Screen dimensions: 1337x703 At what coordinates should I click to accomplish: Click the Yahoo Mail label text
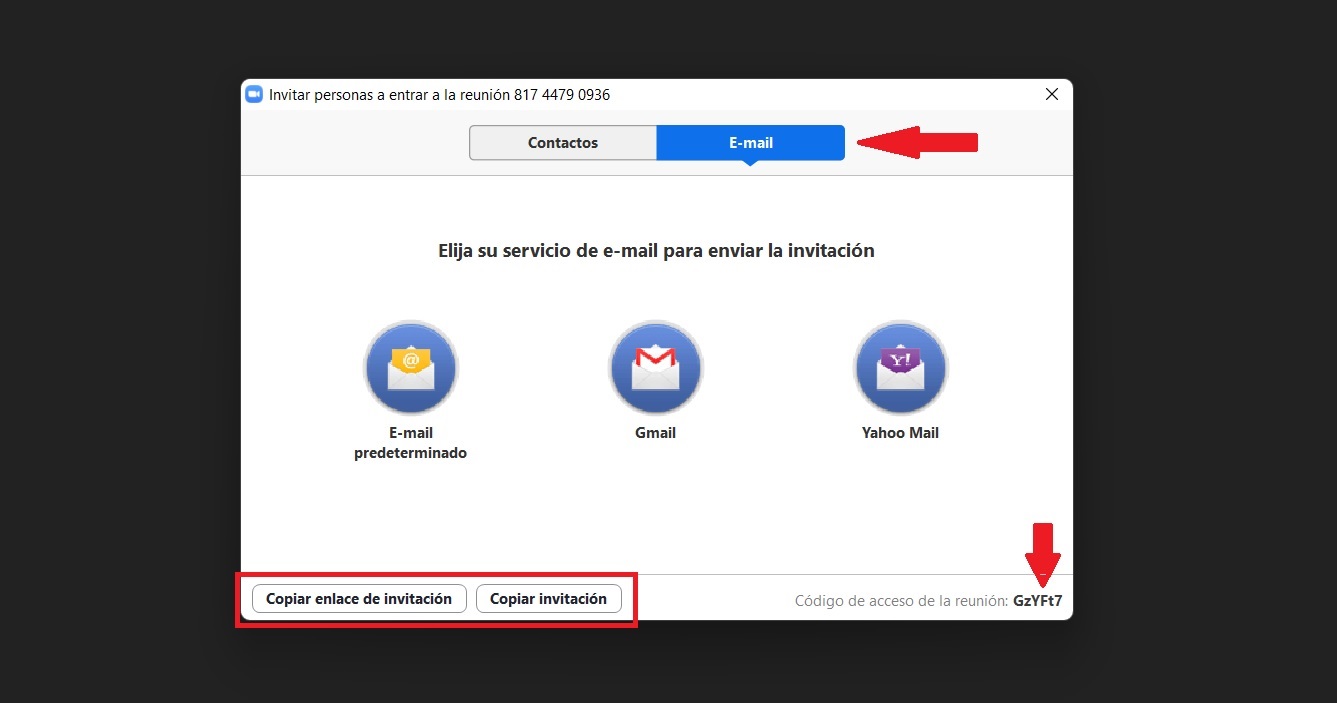pyautogui.click(x=899, y=432)
